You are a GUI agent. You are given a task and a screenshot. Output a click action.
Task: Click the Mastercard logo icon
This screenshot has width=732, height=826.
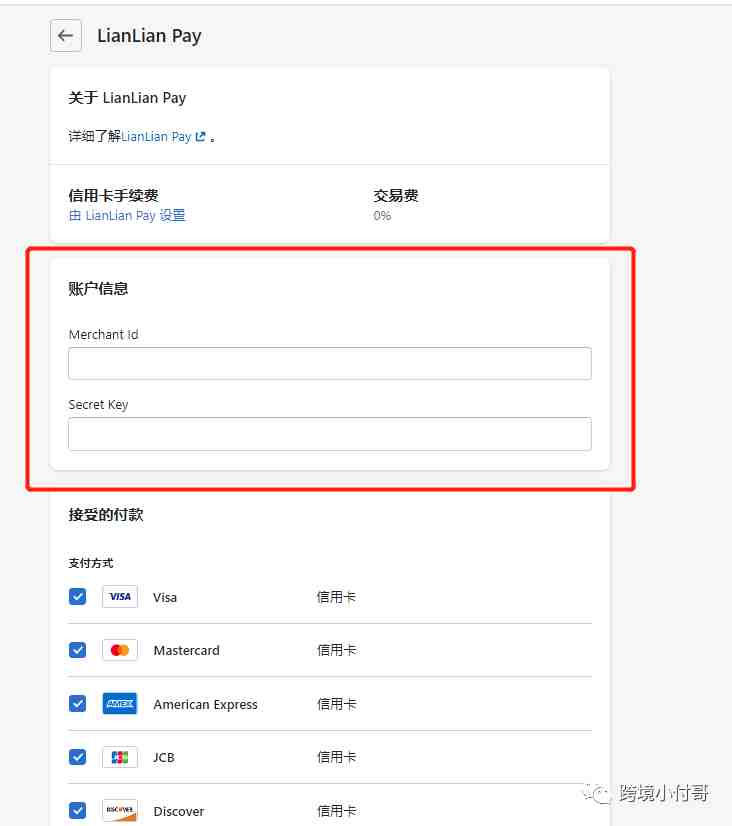[120, 650]
